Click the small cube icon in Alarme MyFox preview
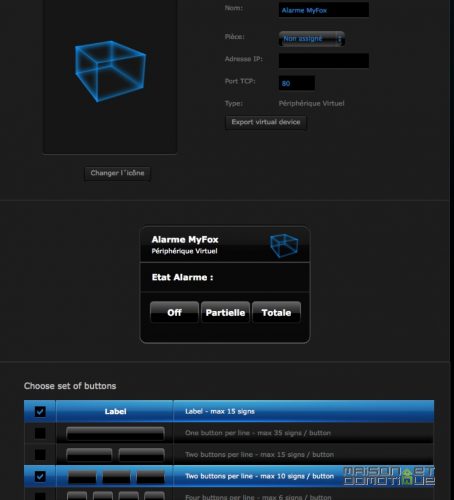The height and width of the screenshot is (500, 454). 284,245
